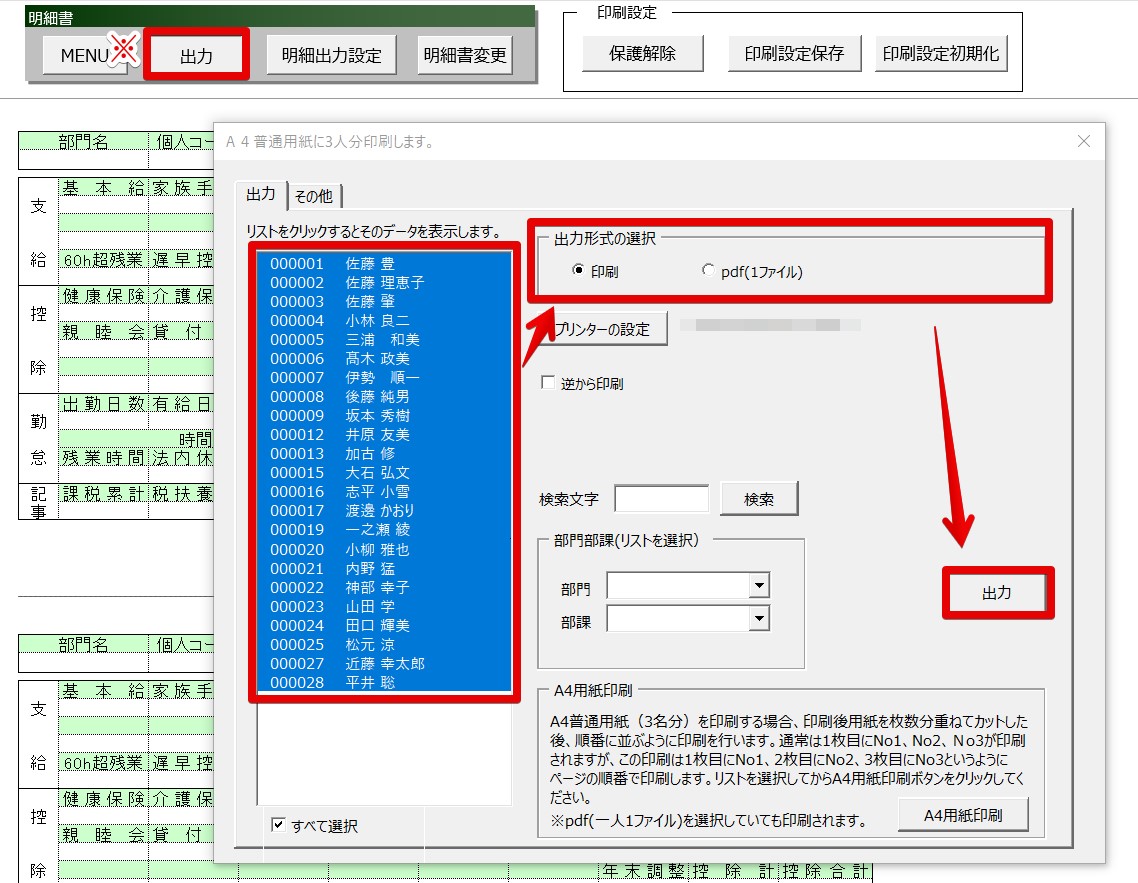
Task: Expand the 部門 dropdown list
Action: point(759,586)
